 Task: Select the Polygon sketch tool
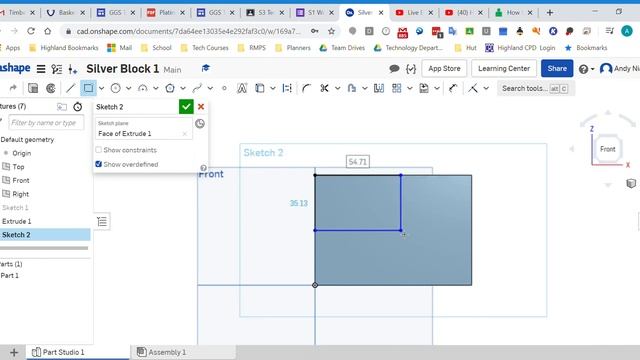click(170, 88)
